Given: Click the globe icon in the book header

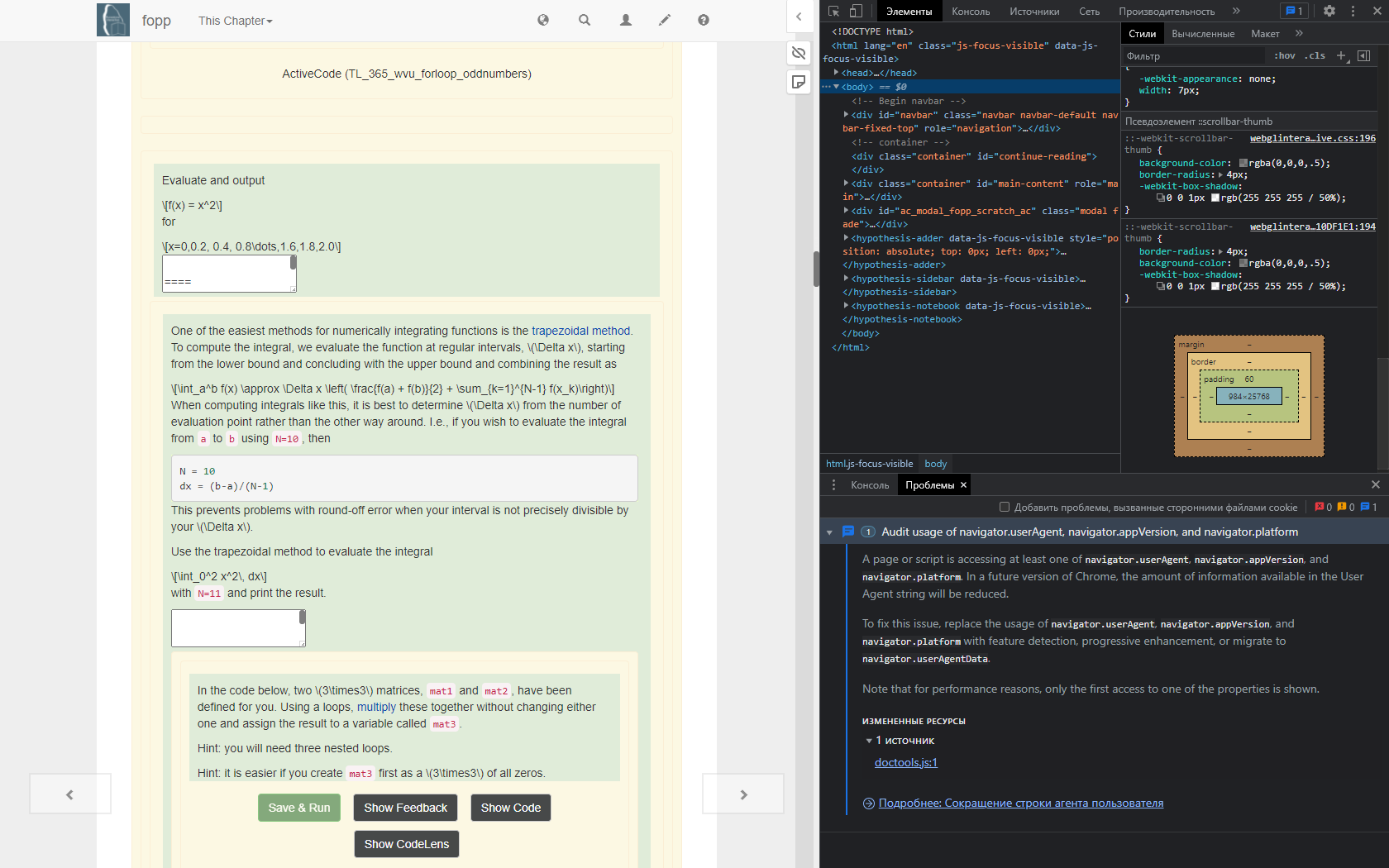Looking at the screenshot, I should 544,20.
